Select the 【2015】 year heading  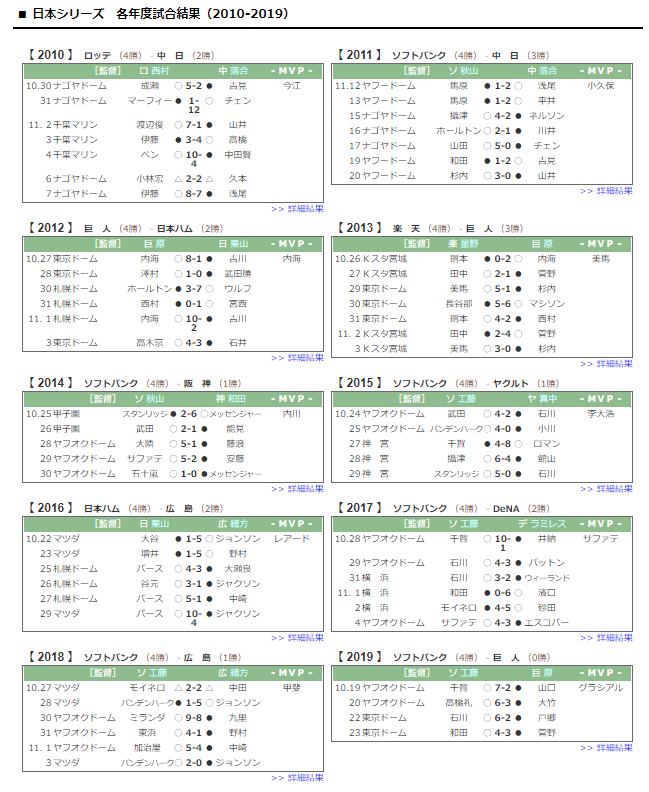[360, 383]
